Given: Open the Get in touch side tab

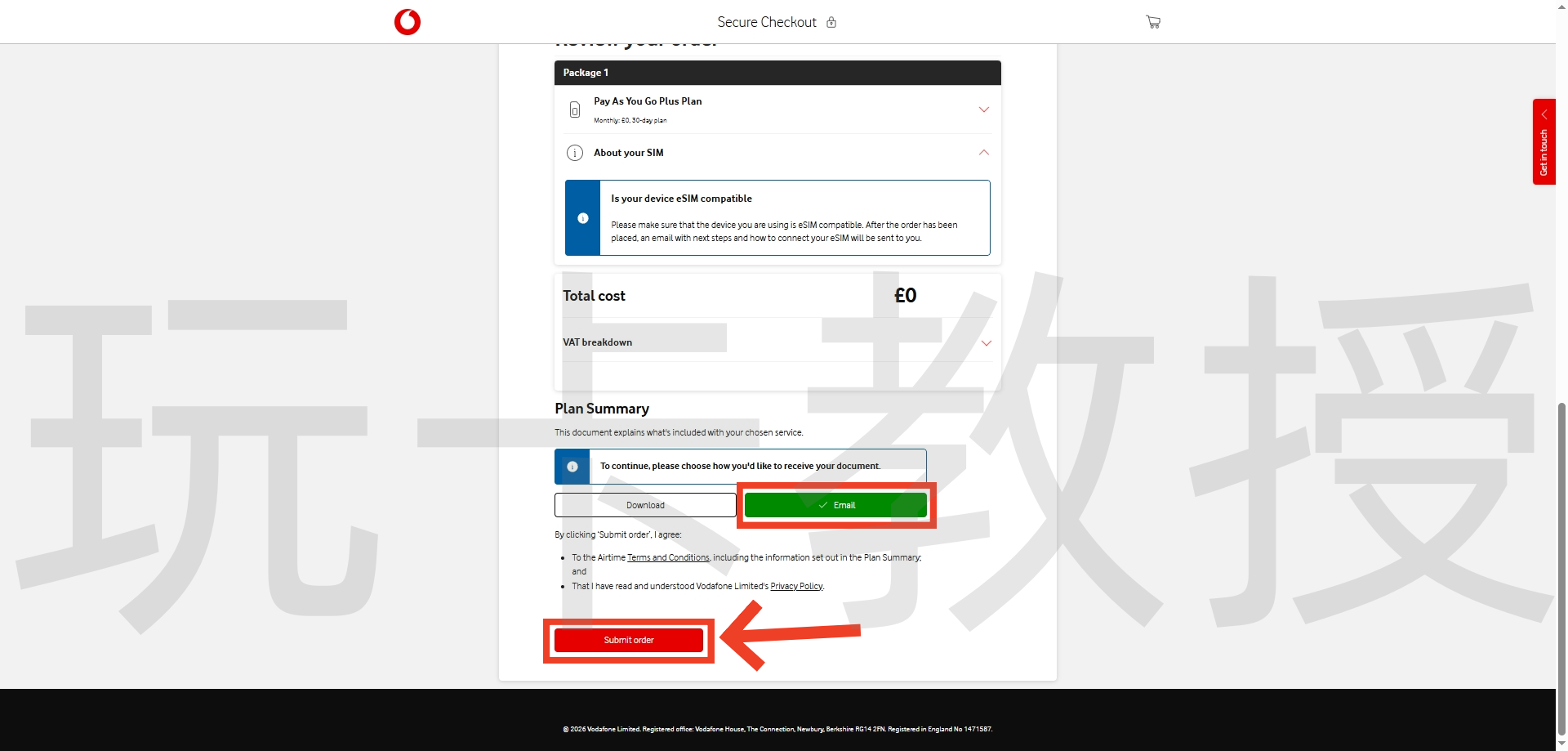Looking at the screenshot, I should (1543, 142).
